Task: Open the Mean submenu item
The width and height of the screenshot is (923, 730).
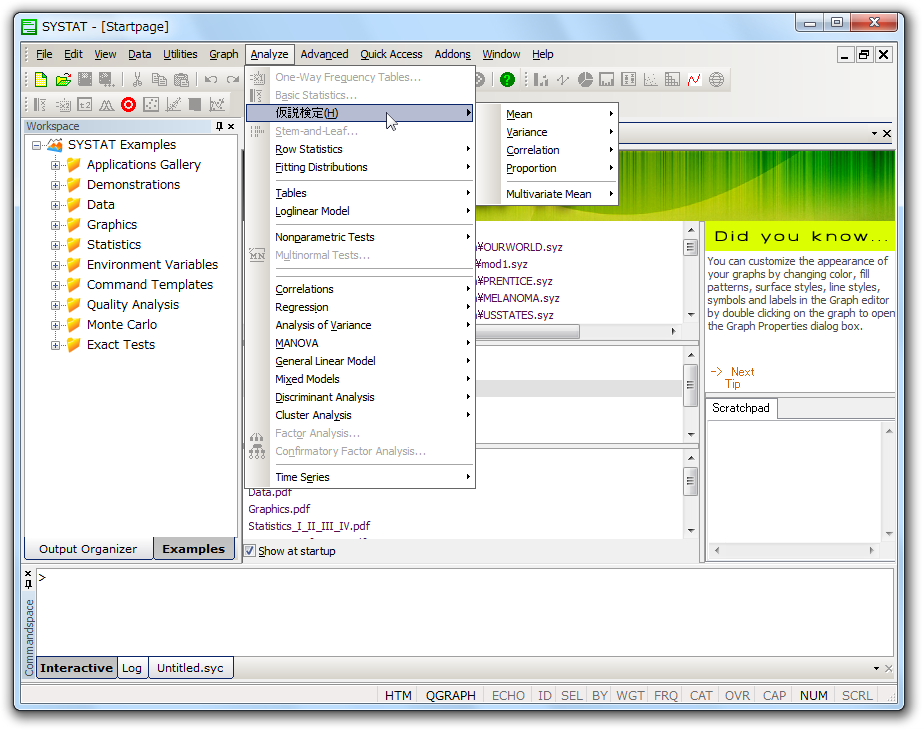Action: (548, 114)
